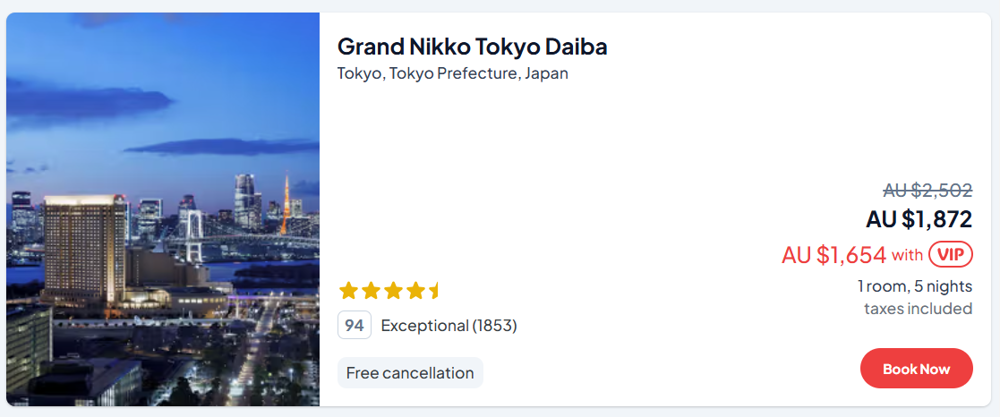The width and height of the screenshot is (1000, 417).
Task: Click the taxes included note
Action: point(918,308)
